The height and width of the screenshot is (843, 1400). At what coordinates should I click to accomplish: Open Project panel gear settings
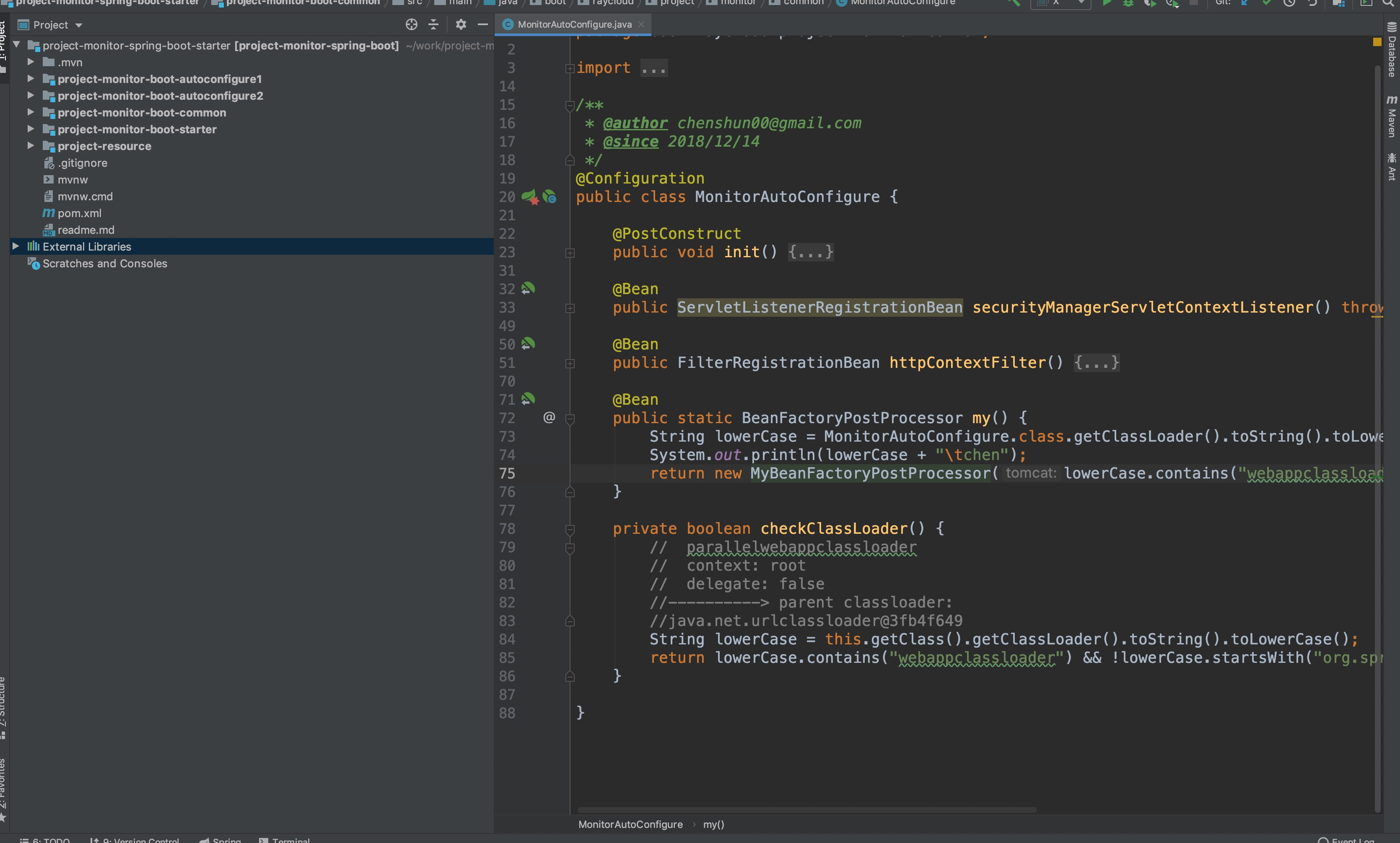tap(461, 24)
